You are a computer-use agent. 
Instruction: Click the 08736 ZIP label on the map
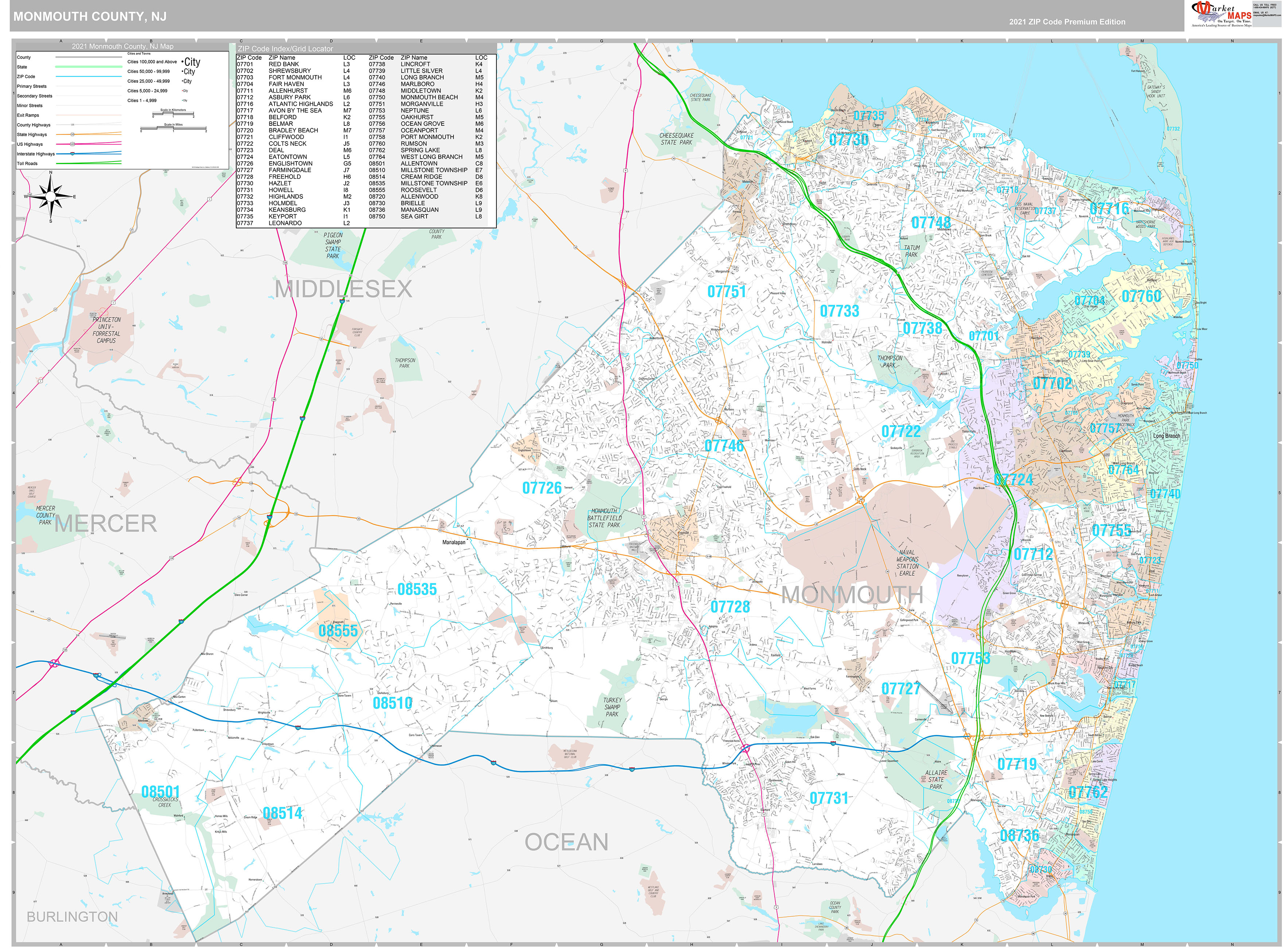[x=1019, y=836]
